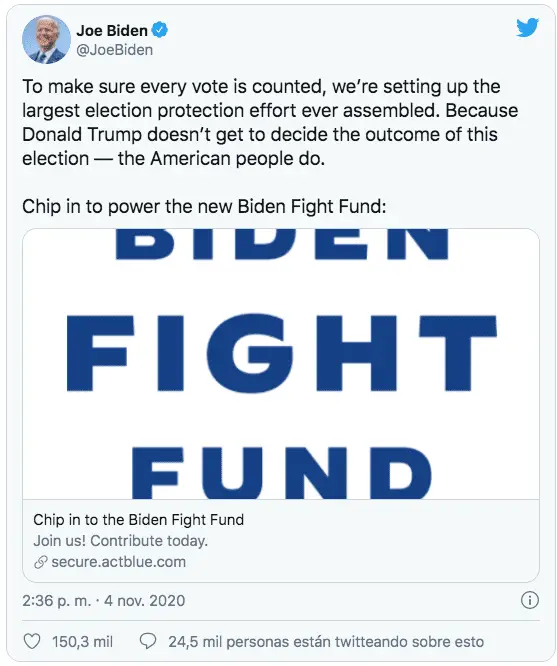Click 'Chip in to the Biden Fight Fund' title
Screen dimensions: 557x666
pos(139,520)
